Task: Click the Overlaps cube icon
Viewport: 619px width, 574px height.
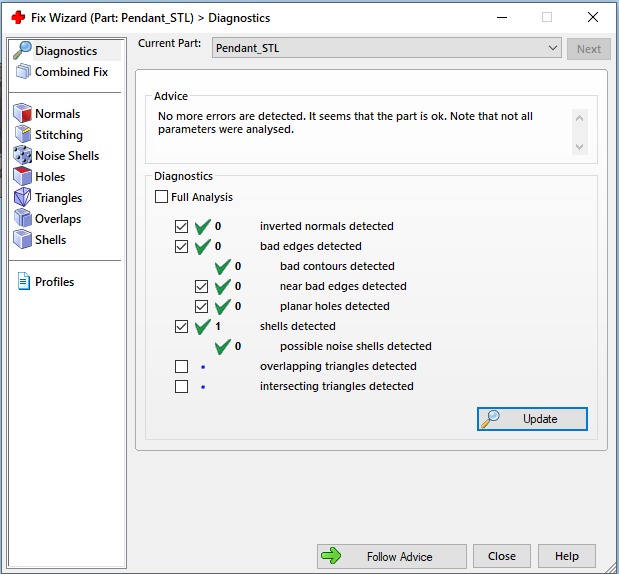Action: pos(23,218)
